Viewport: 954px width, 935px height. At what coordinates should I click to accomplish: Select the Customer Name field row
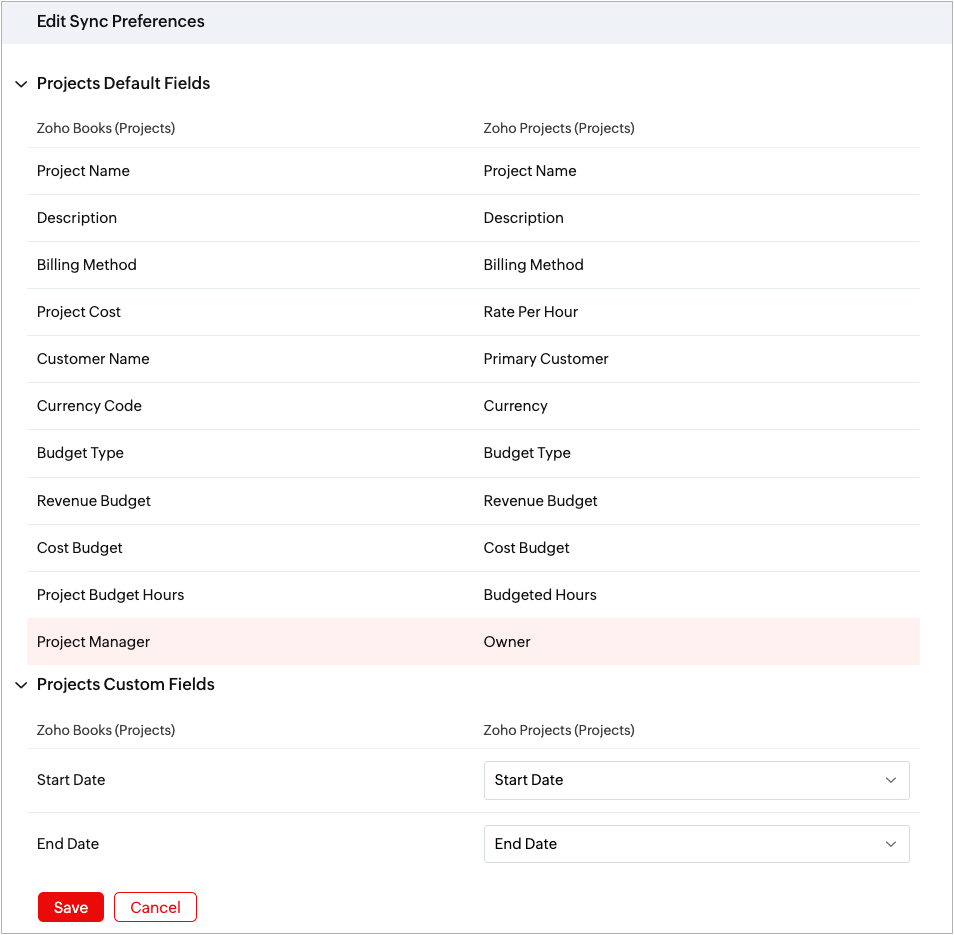(x=473, y=359)
